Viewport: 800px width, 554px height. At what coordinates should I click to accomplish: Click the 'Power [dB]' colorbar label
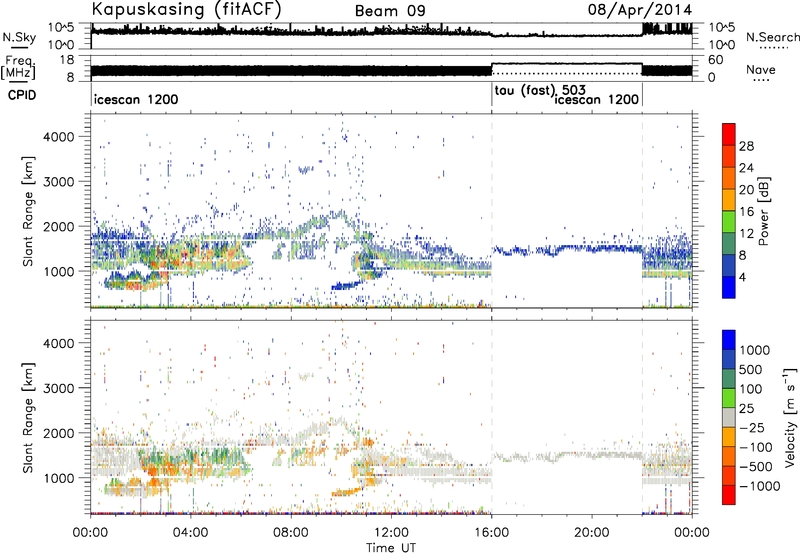[x=763, y=211]
